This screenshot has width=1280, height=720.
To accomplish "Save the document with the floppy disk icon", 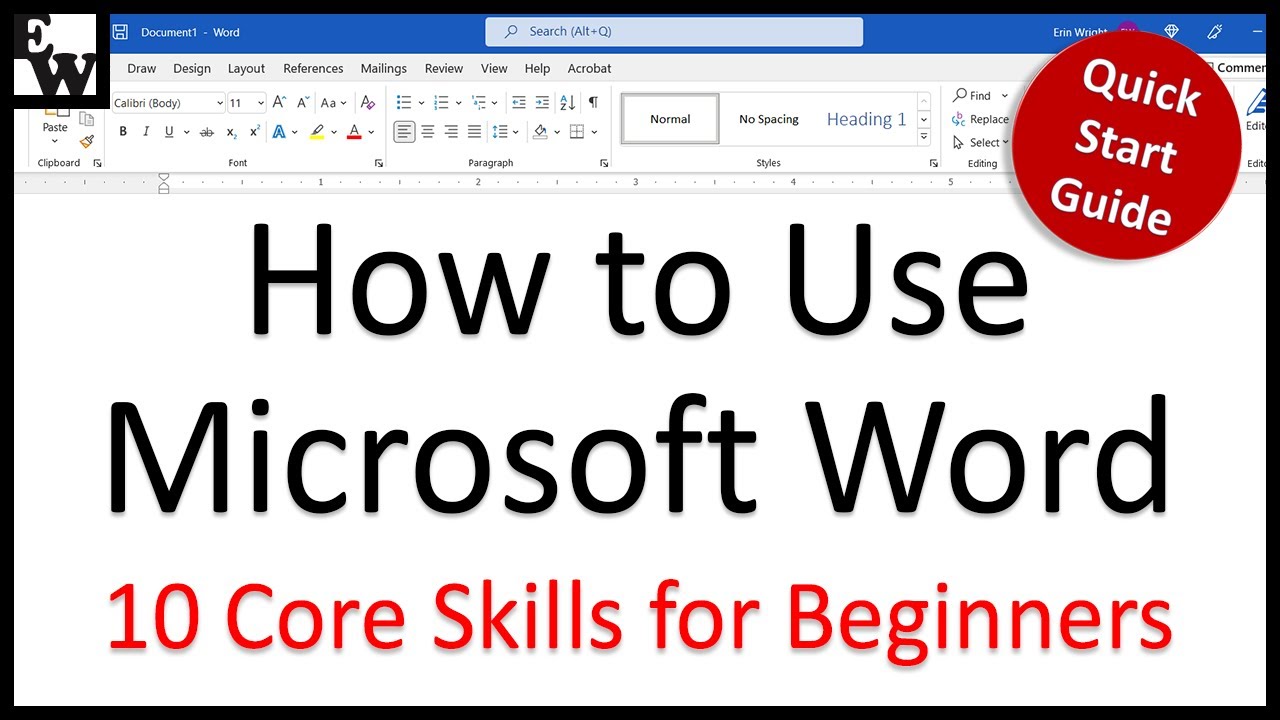I will [120, 32].
